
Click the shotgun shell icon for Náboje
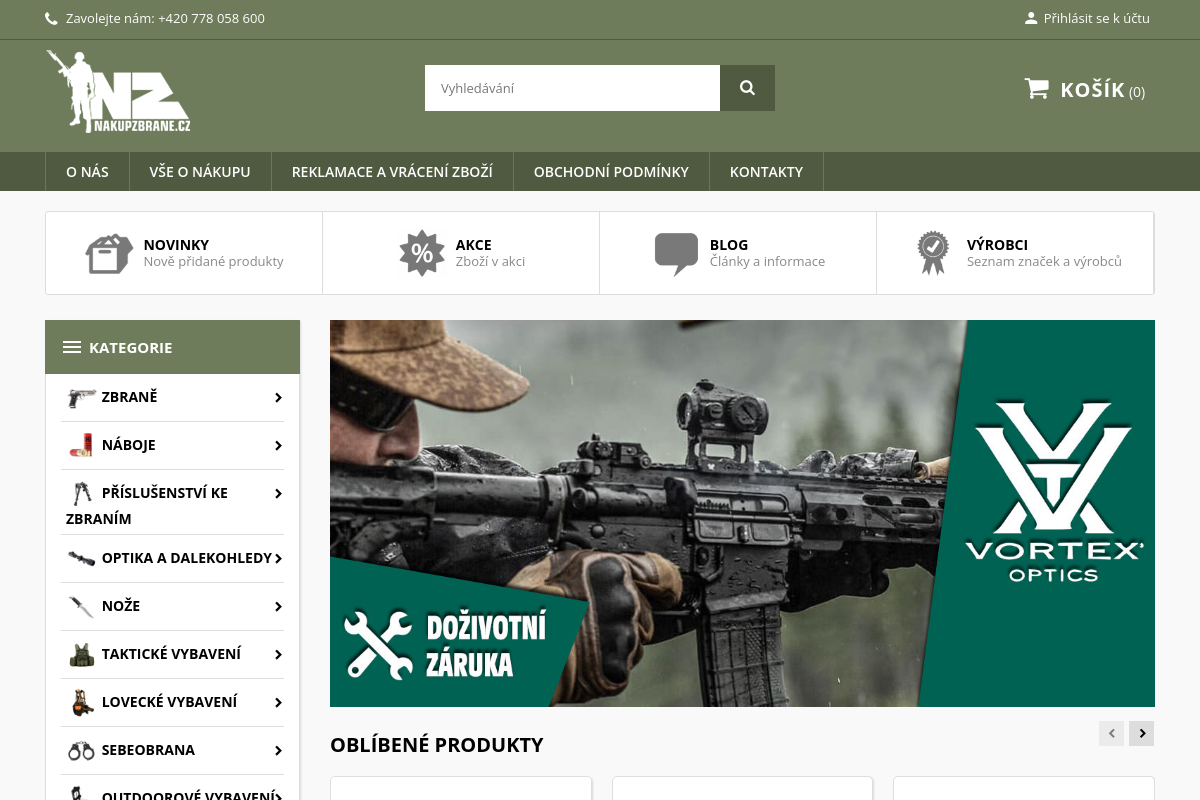pos(82,445)
